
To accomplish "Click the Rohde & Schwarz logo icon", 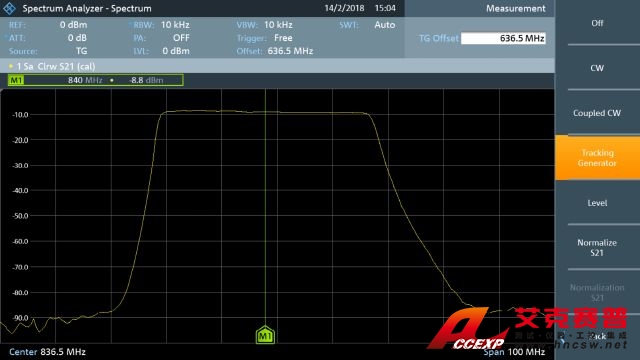I will (9, 8).
